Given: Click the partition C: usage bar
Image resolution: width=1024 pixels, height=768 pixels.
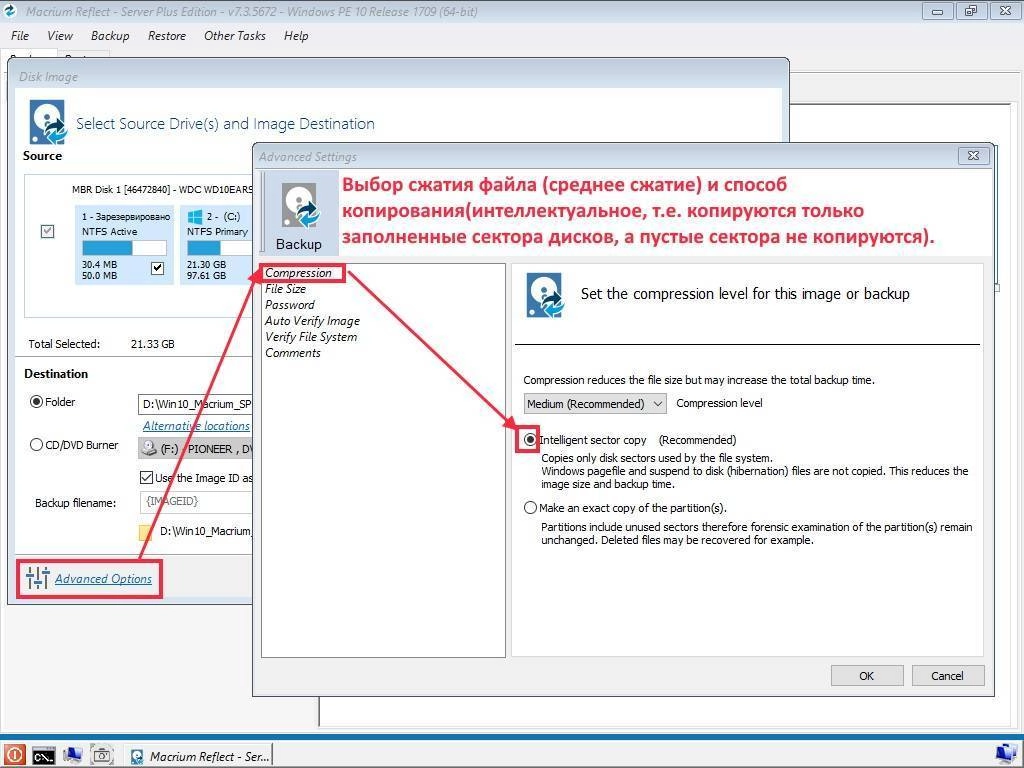Looking at the screenshot, I should 219,248.
